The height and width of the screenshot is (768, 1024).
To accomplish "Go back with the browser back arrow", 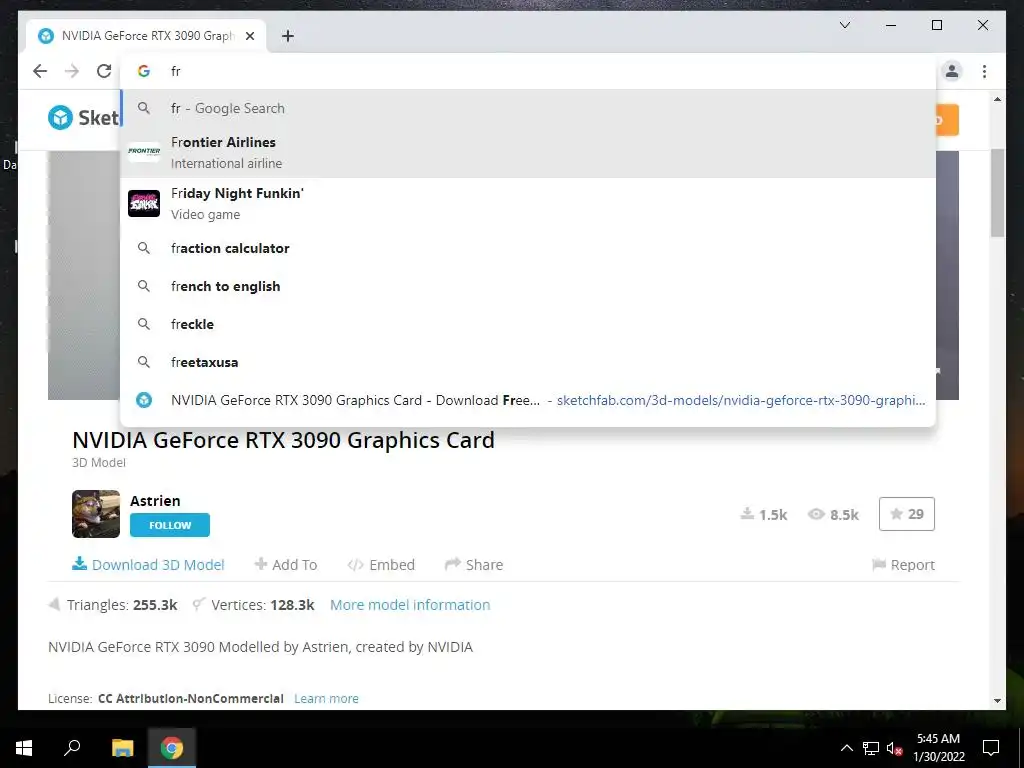I will pos(40,71).
